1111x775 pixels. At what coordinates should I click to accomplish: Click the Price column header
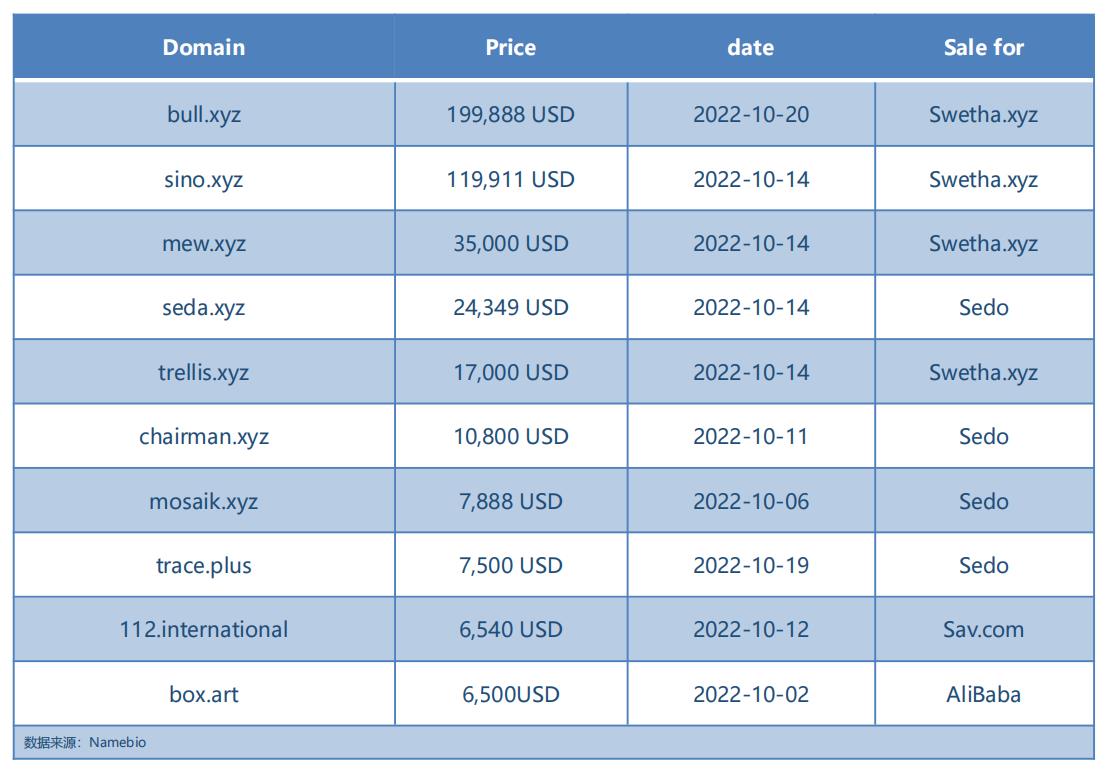click(511, 47)
